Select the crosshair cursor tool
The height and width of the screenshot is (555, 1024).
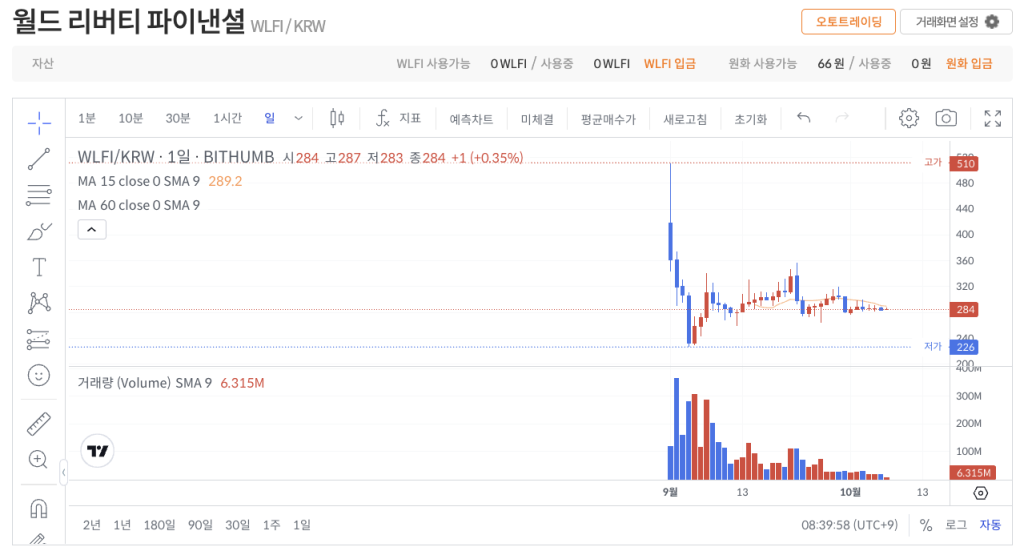point(39,123)
